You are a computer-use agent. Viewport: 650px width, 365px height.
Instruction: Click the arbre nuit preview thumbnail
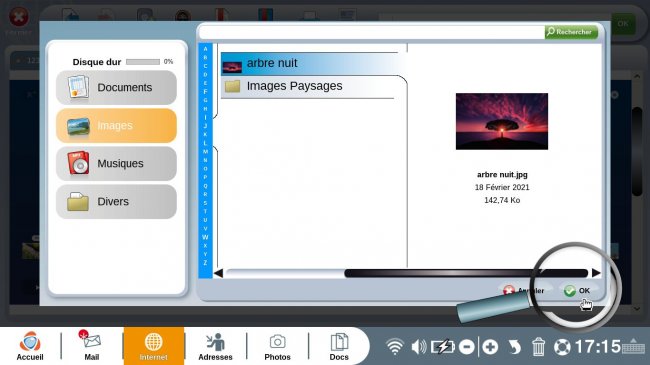click(x=502, y=121)
